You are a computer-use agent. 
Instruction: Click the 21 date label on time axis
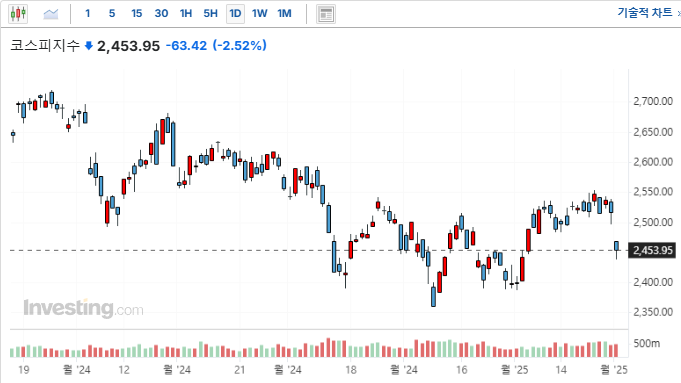click(239, 370)
